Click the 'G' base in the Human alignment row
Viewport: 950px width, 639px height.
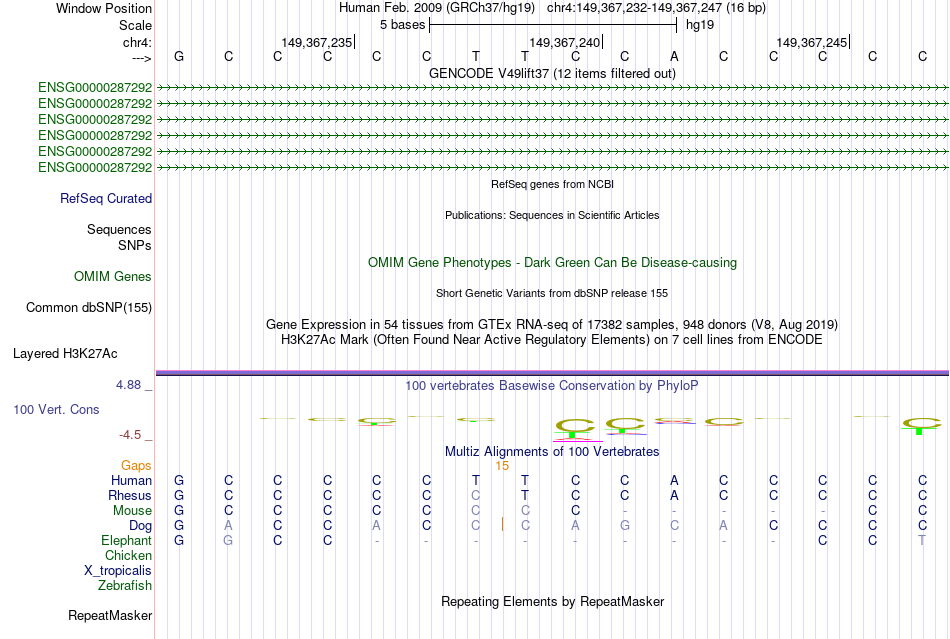pyautogui.click(x=179, y=480)
